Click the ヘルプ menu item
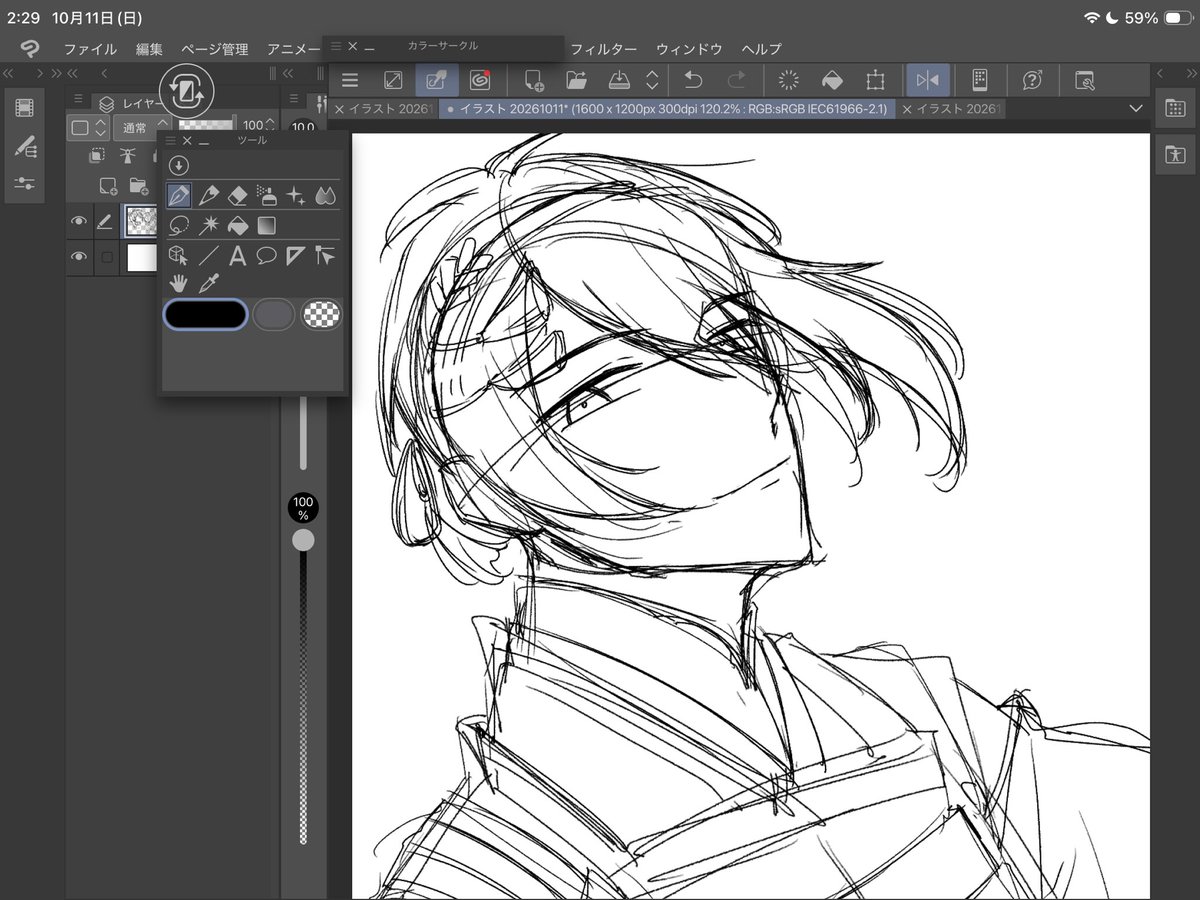Viewport: 1200px width, 900px height. tap(762, 49)
